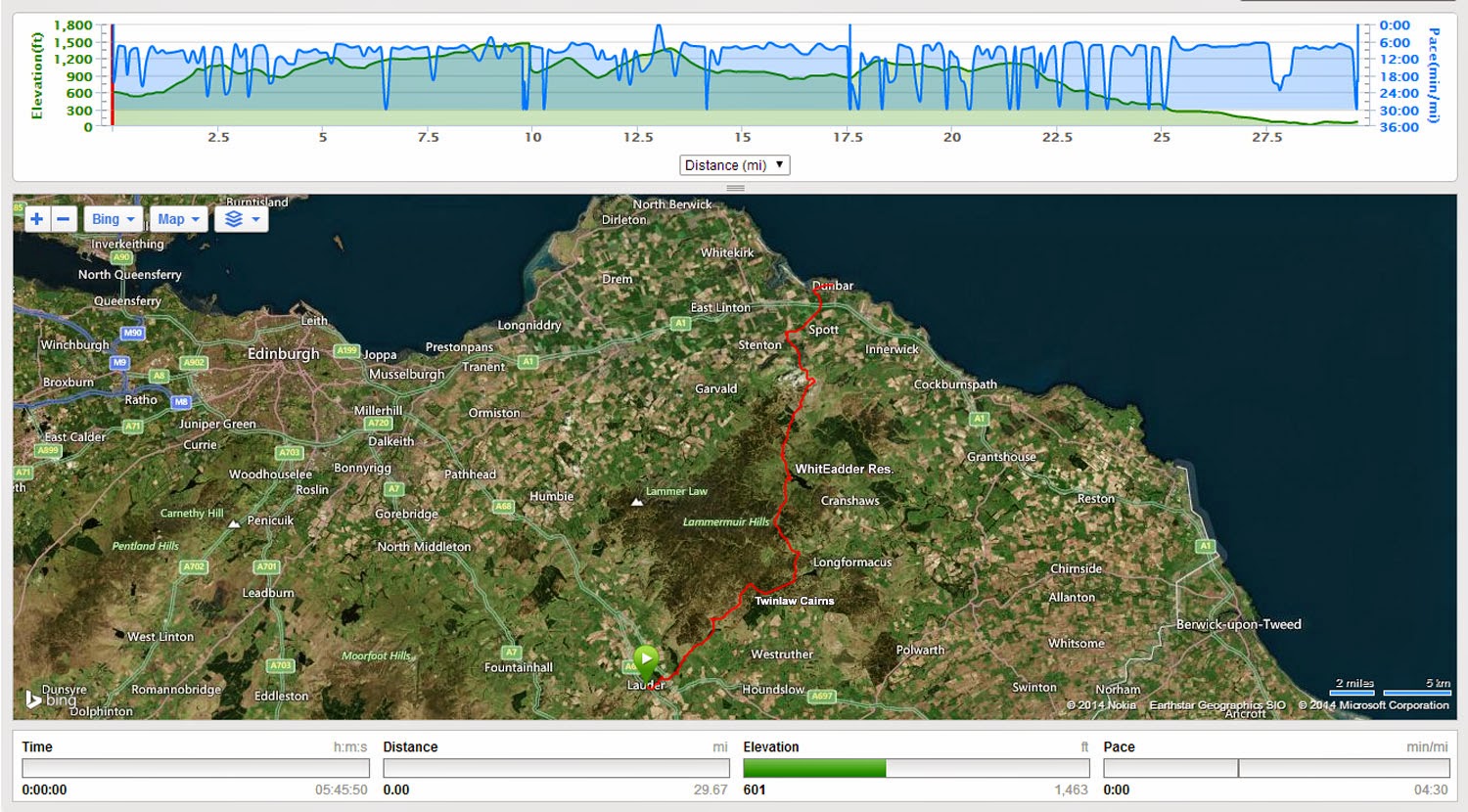Click the Dunbar label on the map

pos(833,286)
